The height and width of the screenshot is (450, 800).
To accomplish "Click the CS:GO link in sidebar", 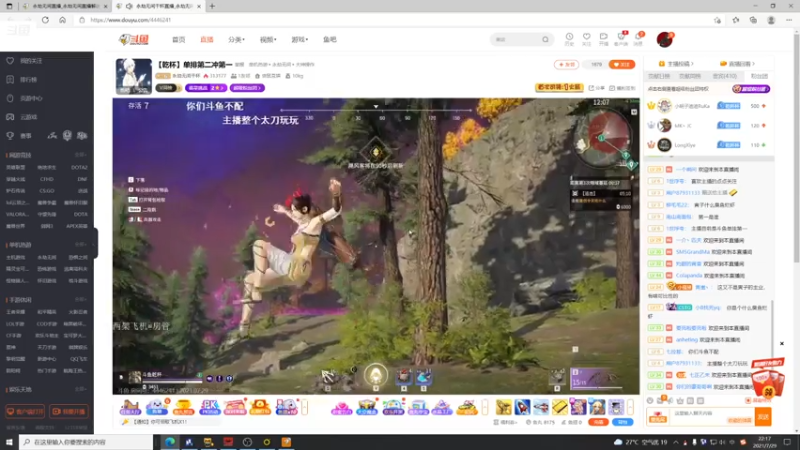I will coord(47,191).
